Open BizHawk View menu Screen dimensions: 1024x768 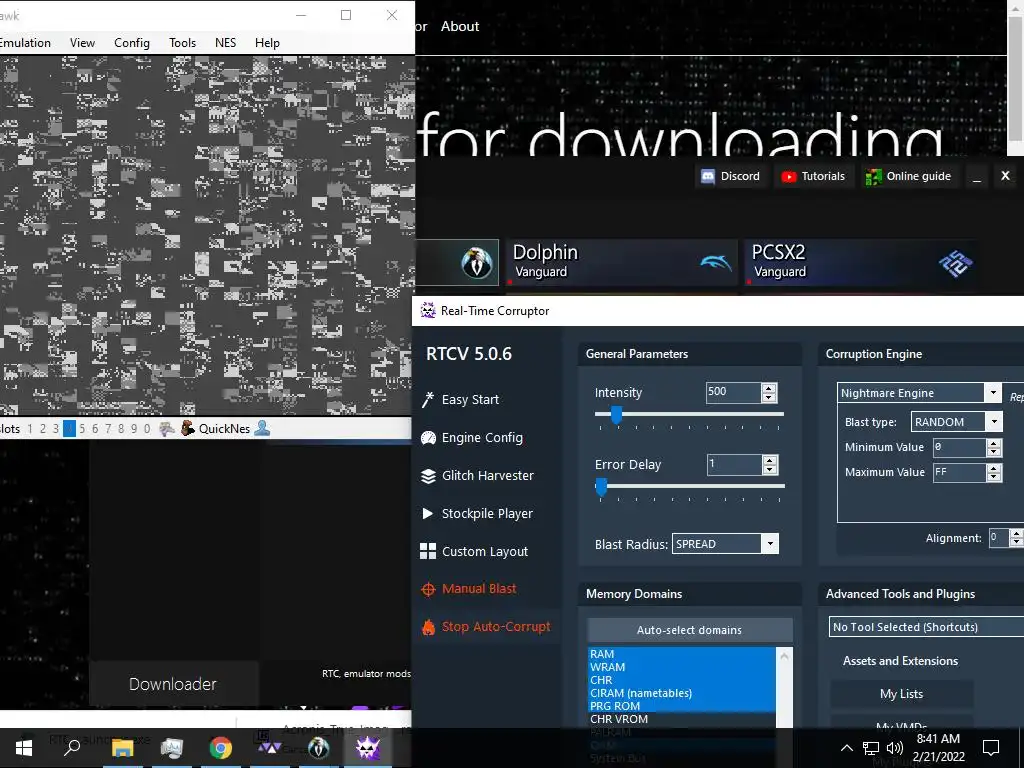(82, 42)
